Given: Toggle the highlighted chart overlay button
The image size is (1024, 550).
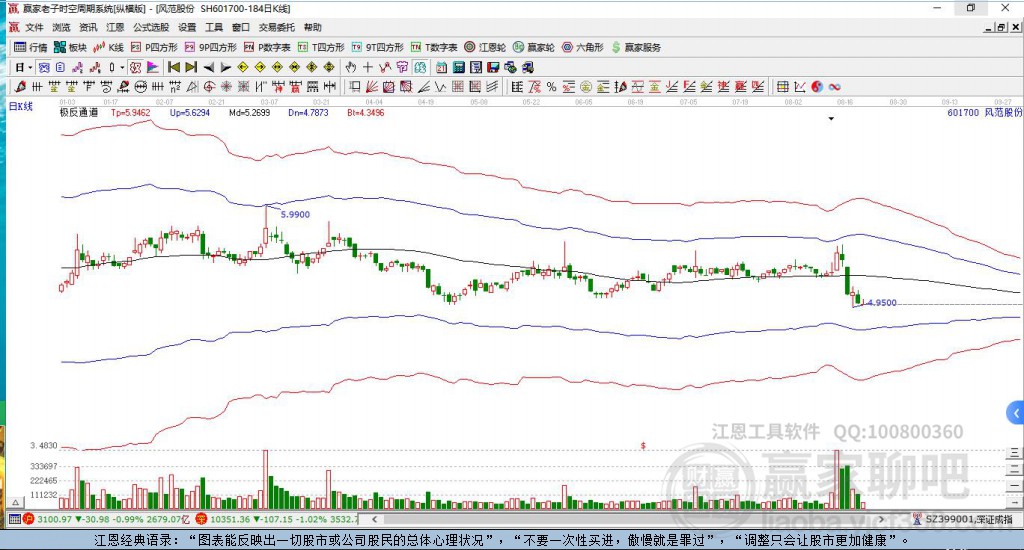Looking at the screenshot, I should click(44, 67).
